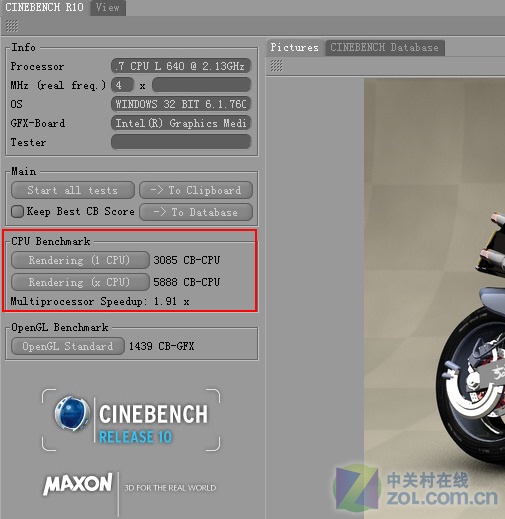This screenshot has height=519, width=505.
Task: Click the Processor name field
Action: coord(181,66)
